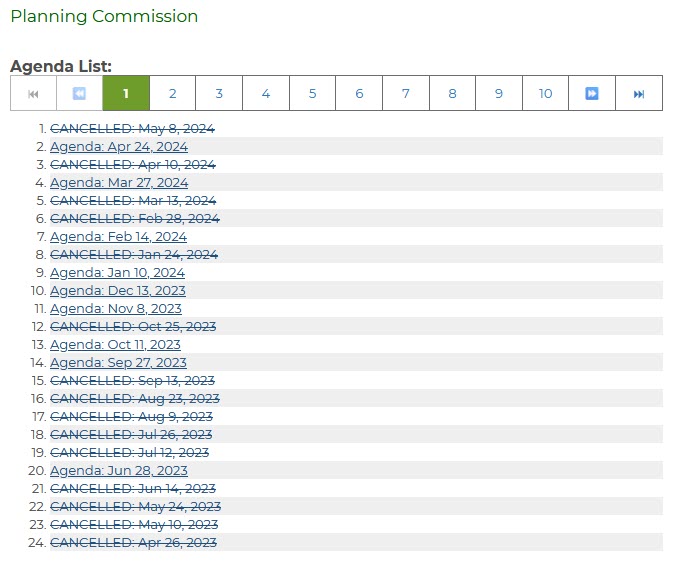Open Agenda: Dec 13, 2023

pos(117,291)
